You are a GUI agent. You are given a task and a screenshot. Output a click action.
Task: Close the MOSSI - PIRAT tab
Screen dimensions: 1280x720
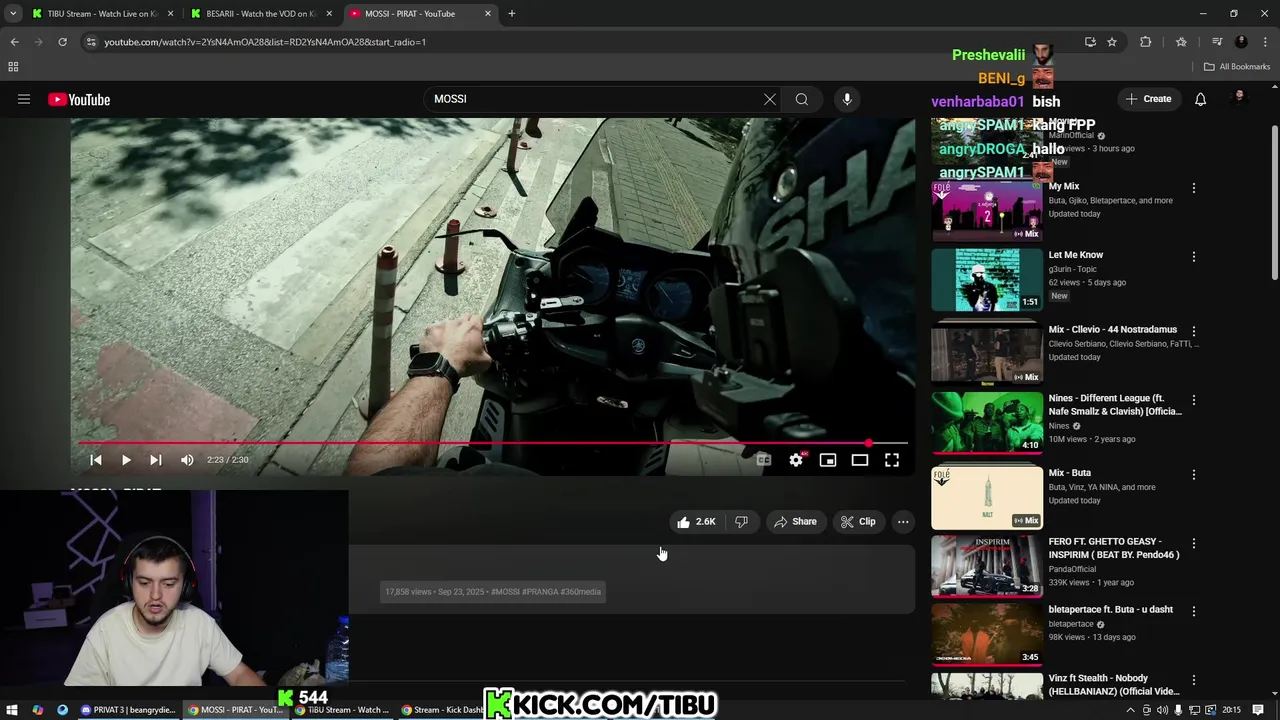click(488, 14)
